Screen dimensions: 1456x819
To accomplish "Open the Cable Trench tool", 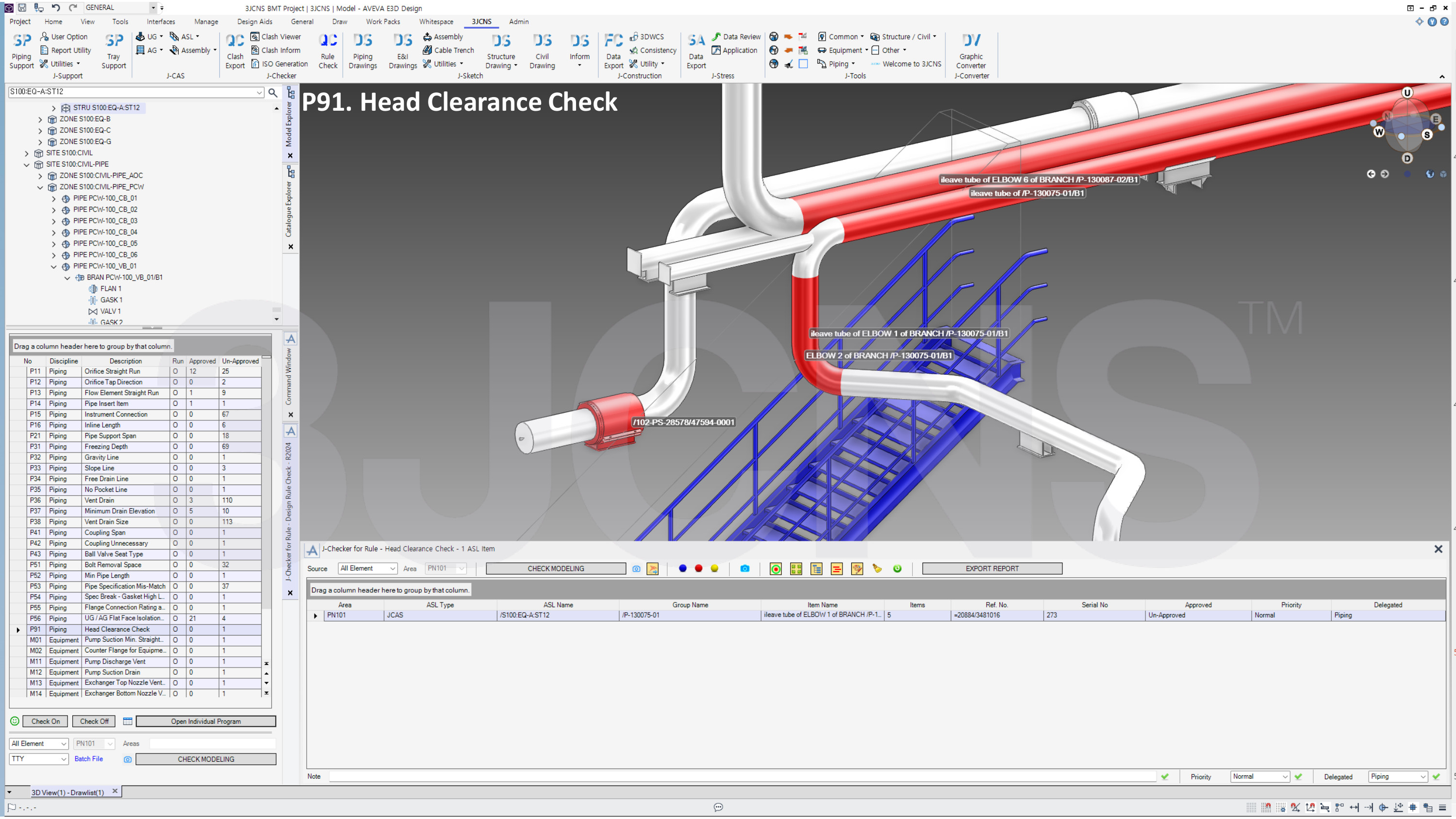I will [x=448, y=50].
